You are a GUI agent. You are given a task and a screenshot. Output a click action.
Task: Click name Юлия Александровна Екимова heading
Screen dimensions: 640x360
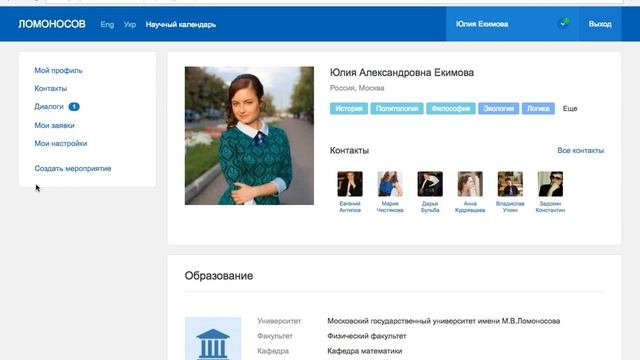pos(402,73)
